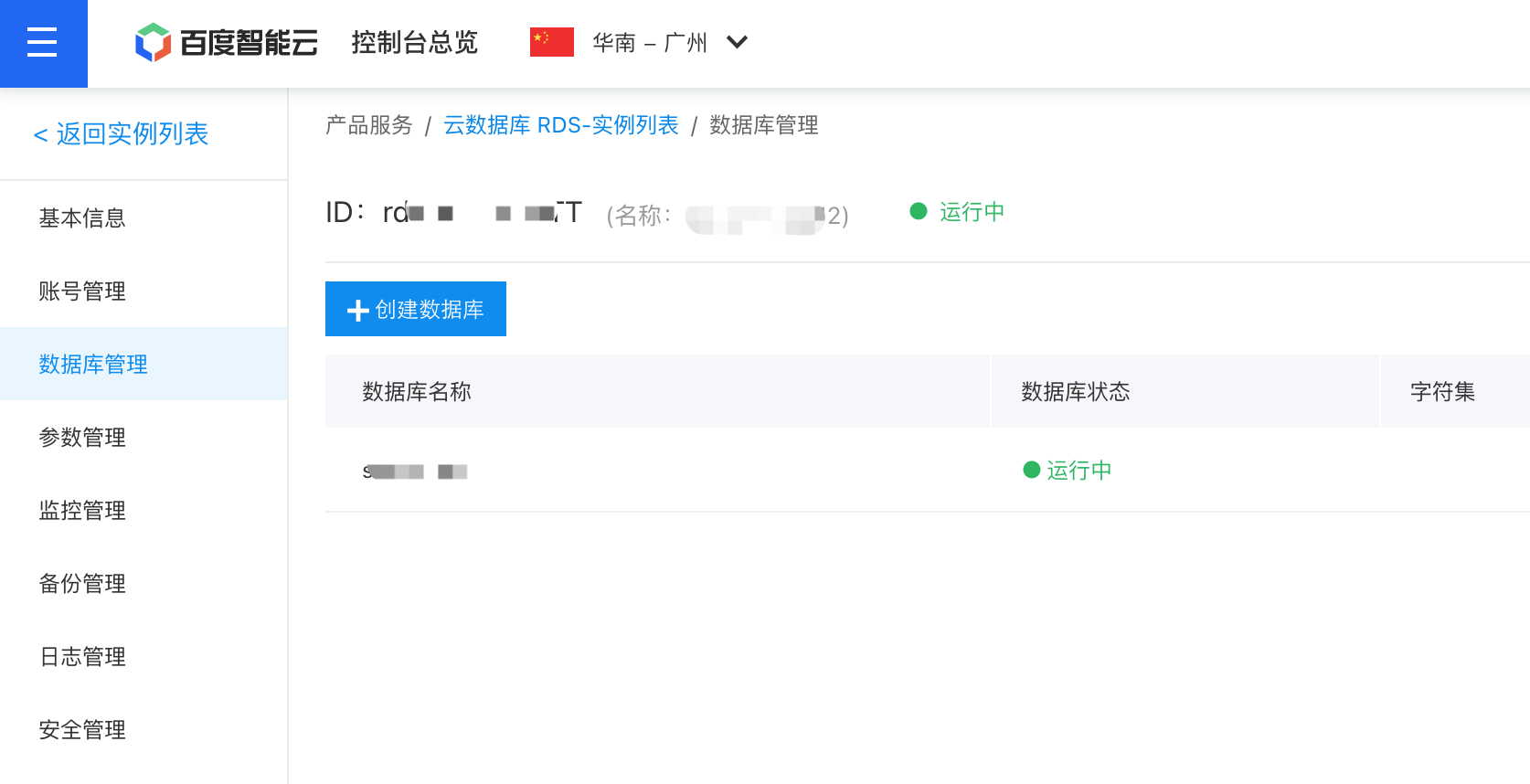Image resolution: width=1530 pixels, height=784 pixels.
Task: Click the 数据库名称 column header
Action: (x=417, y=392)
